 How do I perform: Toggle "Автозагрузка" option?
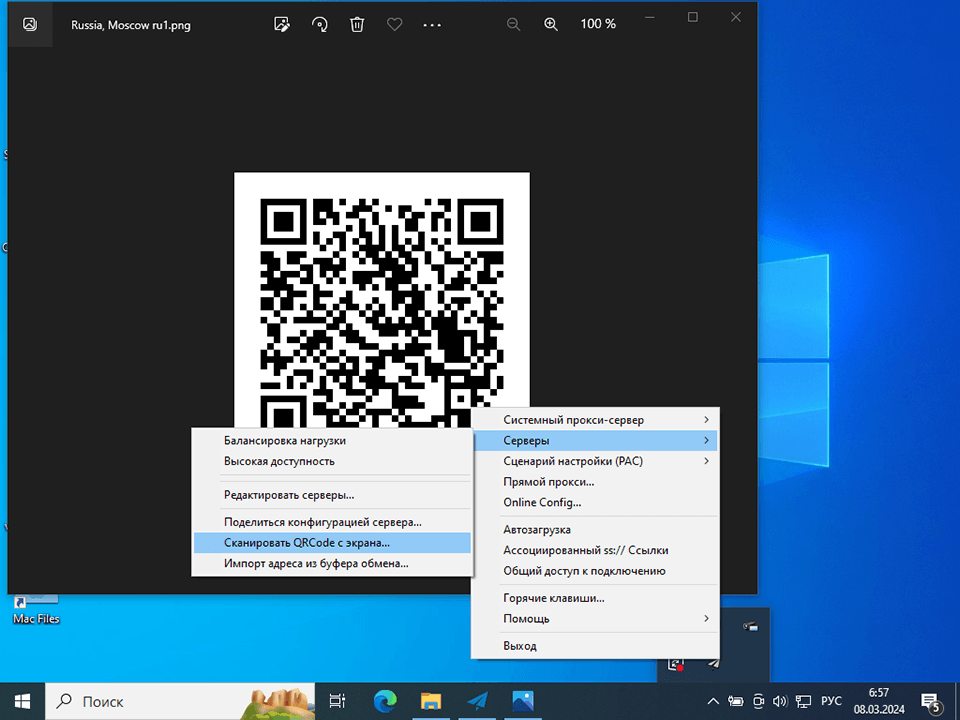point(595,529)
